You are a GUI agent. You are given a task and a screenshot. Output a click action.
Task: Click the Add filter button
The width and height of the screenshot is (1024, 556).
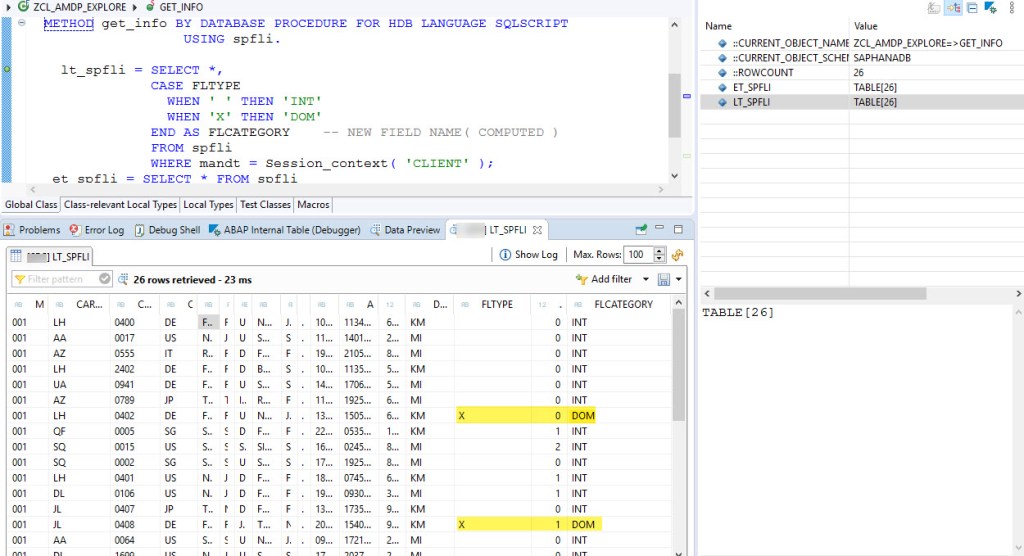pyautogui.click(x=604, y=279)
